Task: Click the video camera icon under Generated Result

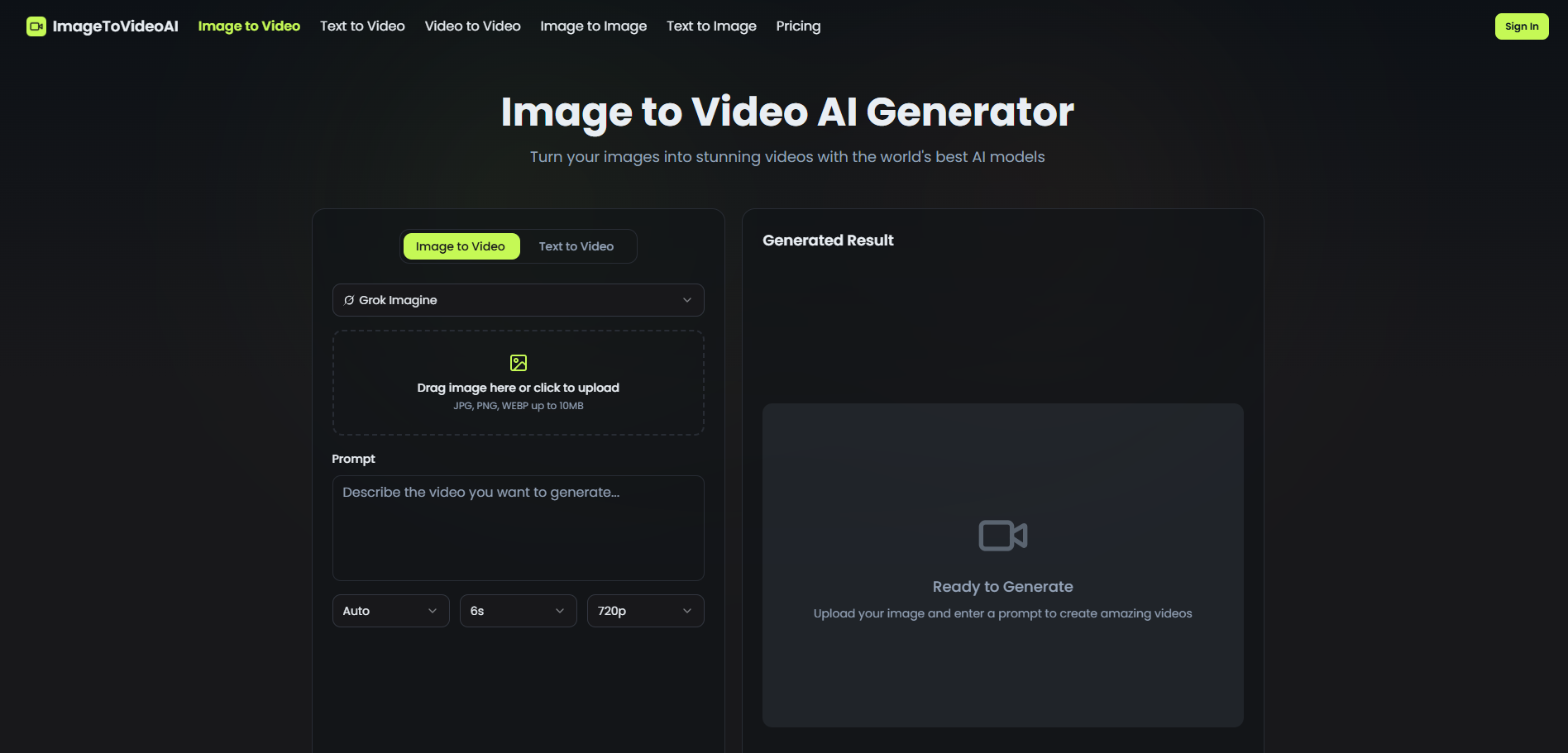Action: tap(1002, 535)
